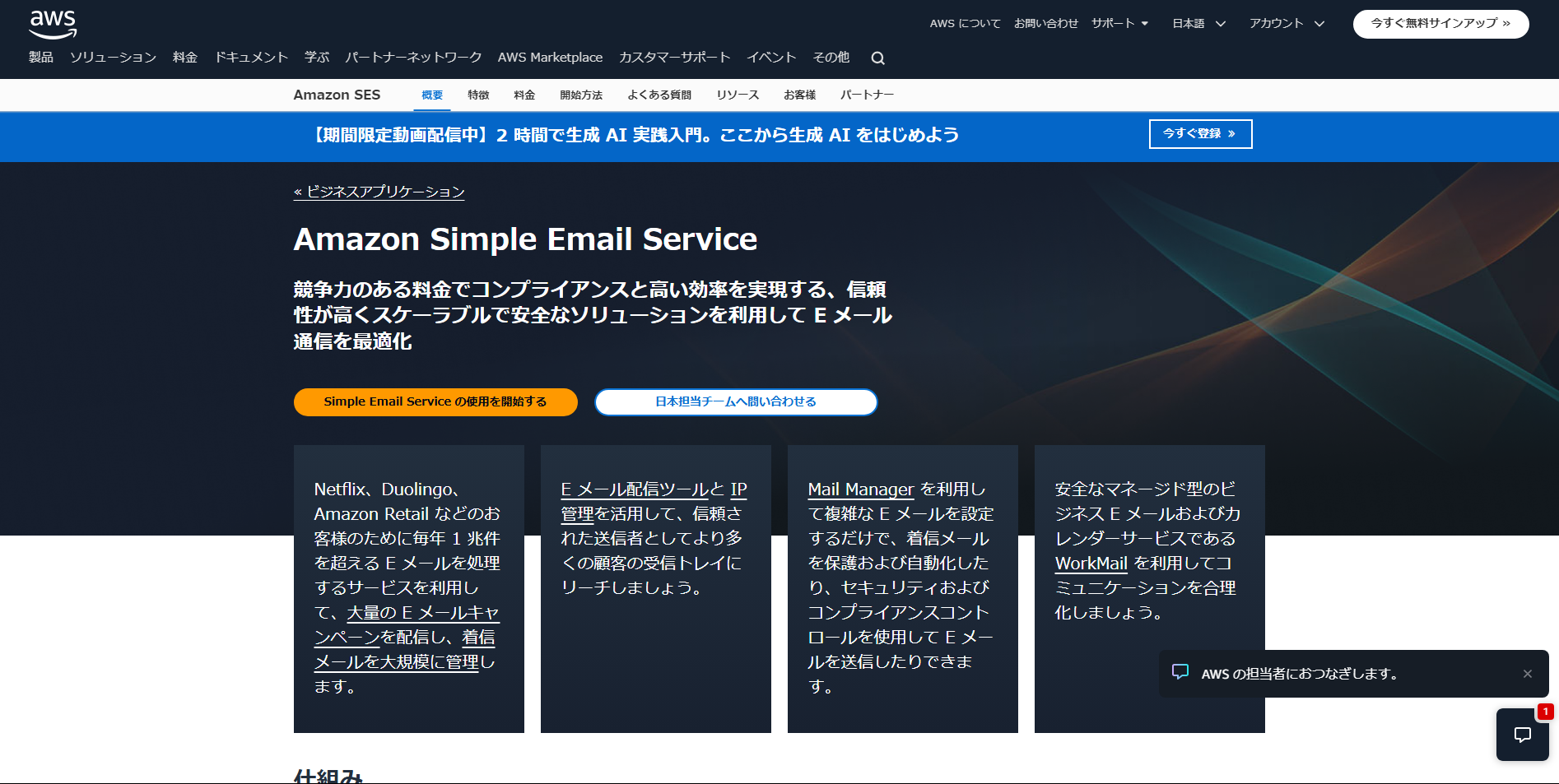
Task: Click the speech bubble icon in the popup
Action: (1180, 672)
